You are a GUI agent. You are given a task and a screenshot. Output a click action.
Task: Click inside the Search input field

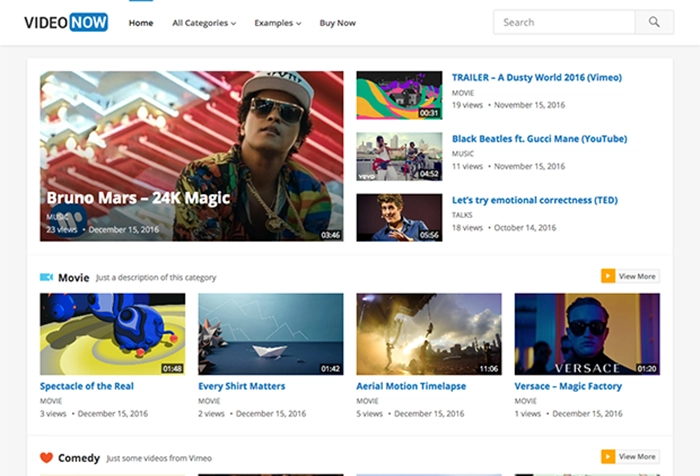[x=564, y=22]
